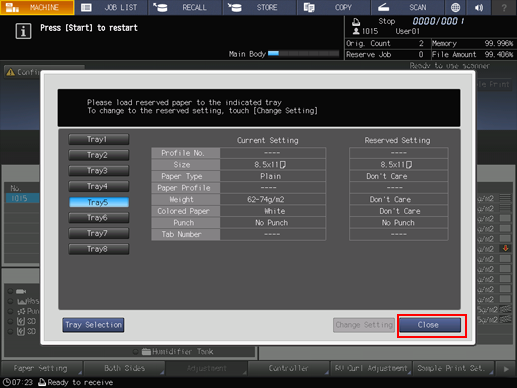
Task: Click the Tab Number row label
Action: (x=186, y=235)
